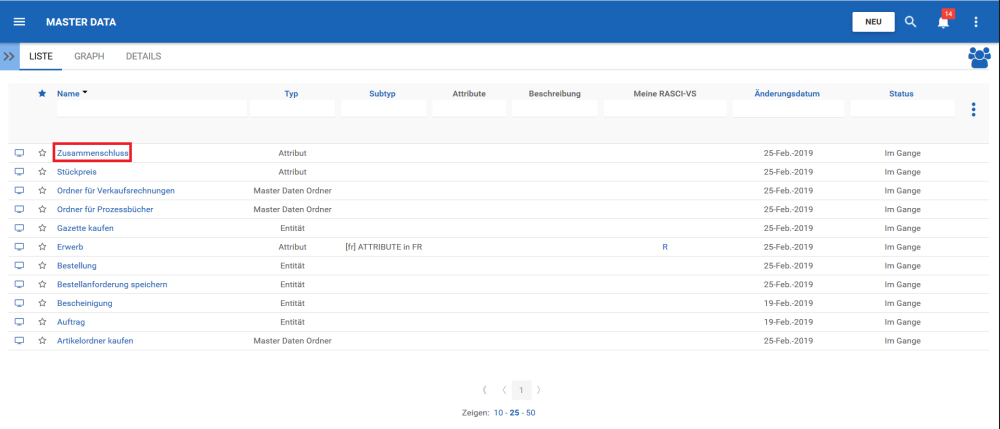The image size is (1000, 429).
Task: Show 50 items per page
Action: [x=531, y=412]
